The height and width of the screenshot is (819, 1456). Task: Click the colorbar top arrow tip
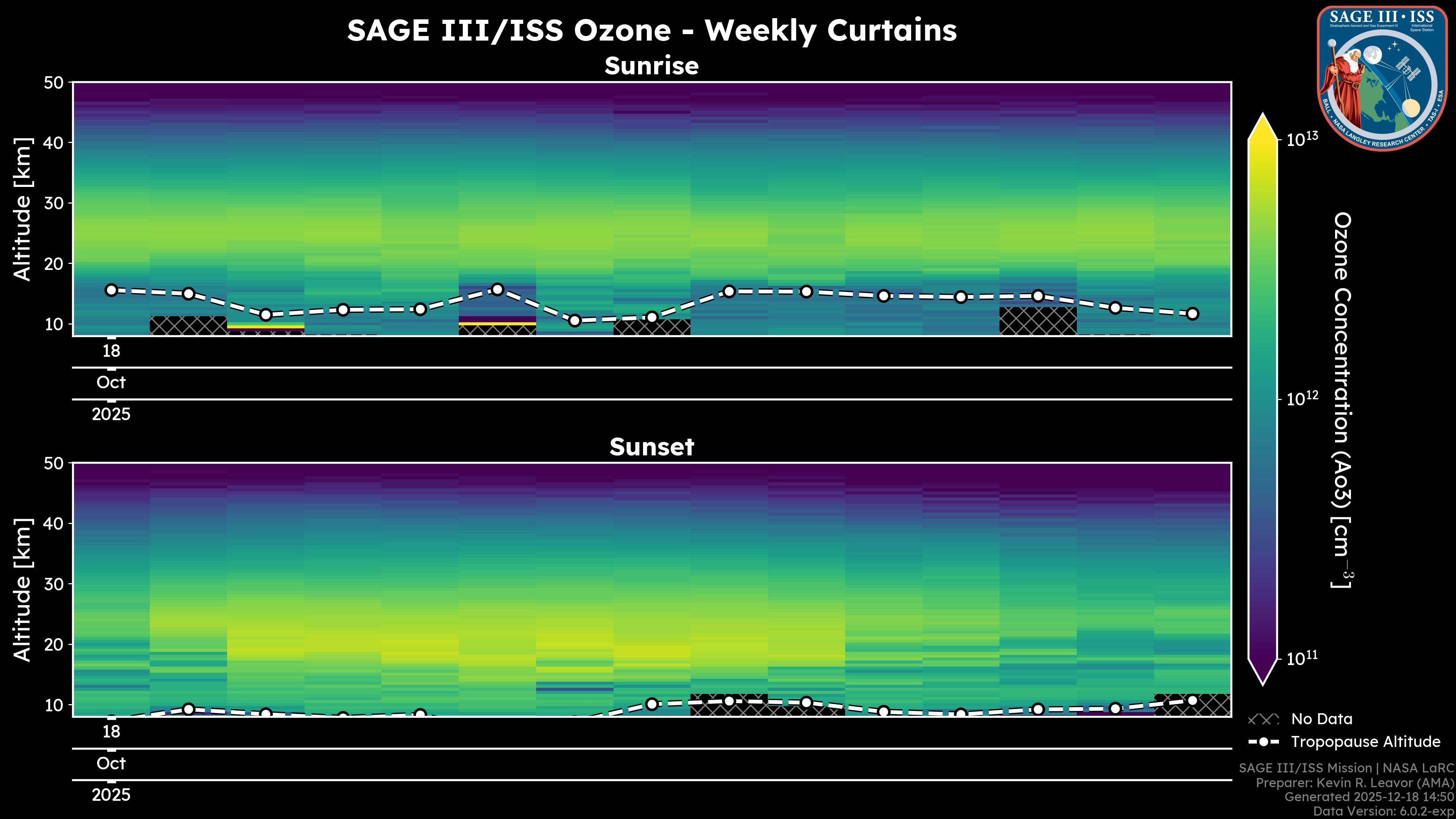tap(1263, 116)
